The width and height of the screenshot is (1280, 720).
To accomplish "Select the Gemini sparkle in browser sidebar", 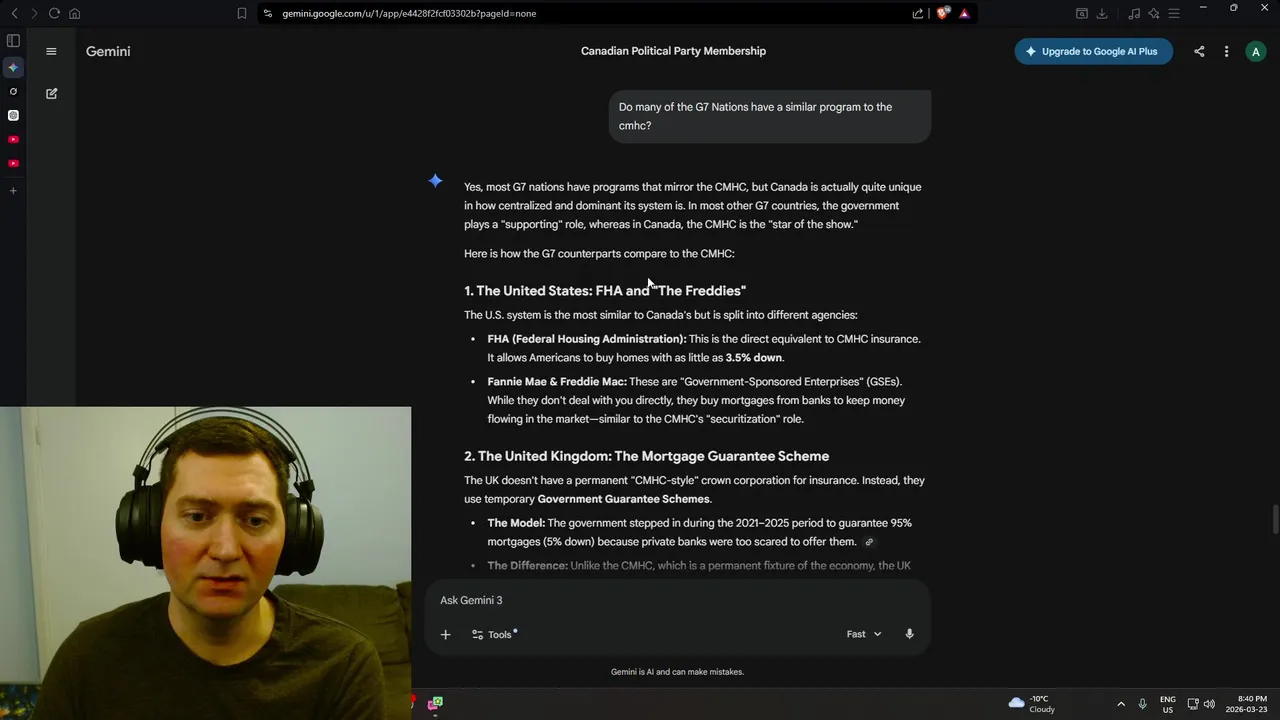I will click(13, 67).
